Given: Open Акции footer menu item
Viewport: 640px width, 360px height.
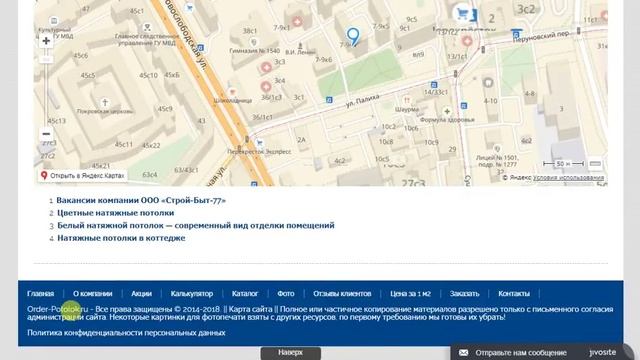Looking at the screenshot, I should click(141, 293).
